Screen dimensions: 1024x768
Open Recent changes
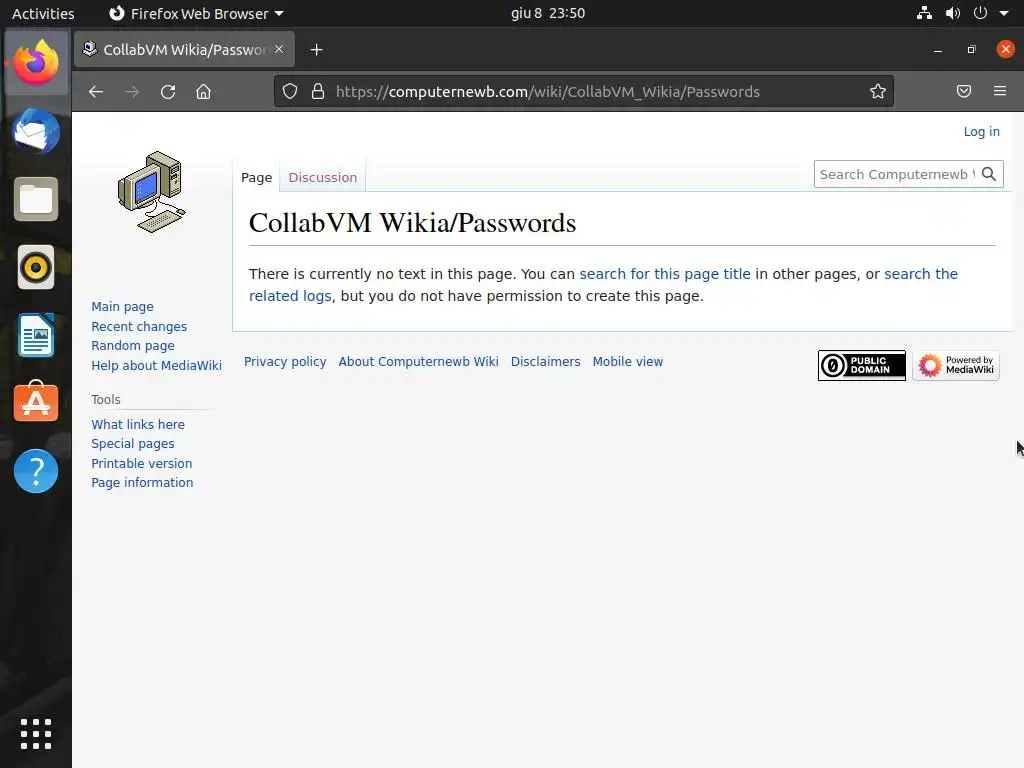pyautogui.click(x=139, y=326)
